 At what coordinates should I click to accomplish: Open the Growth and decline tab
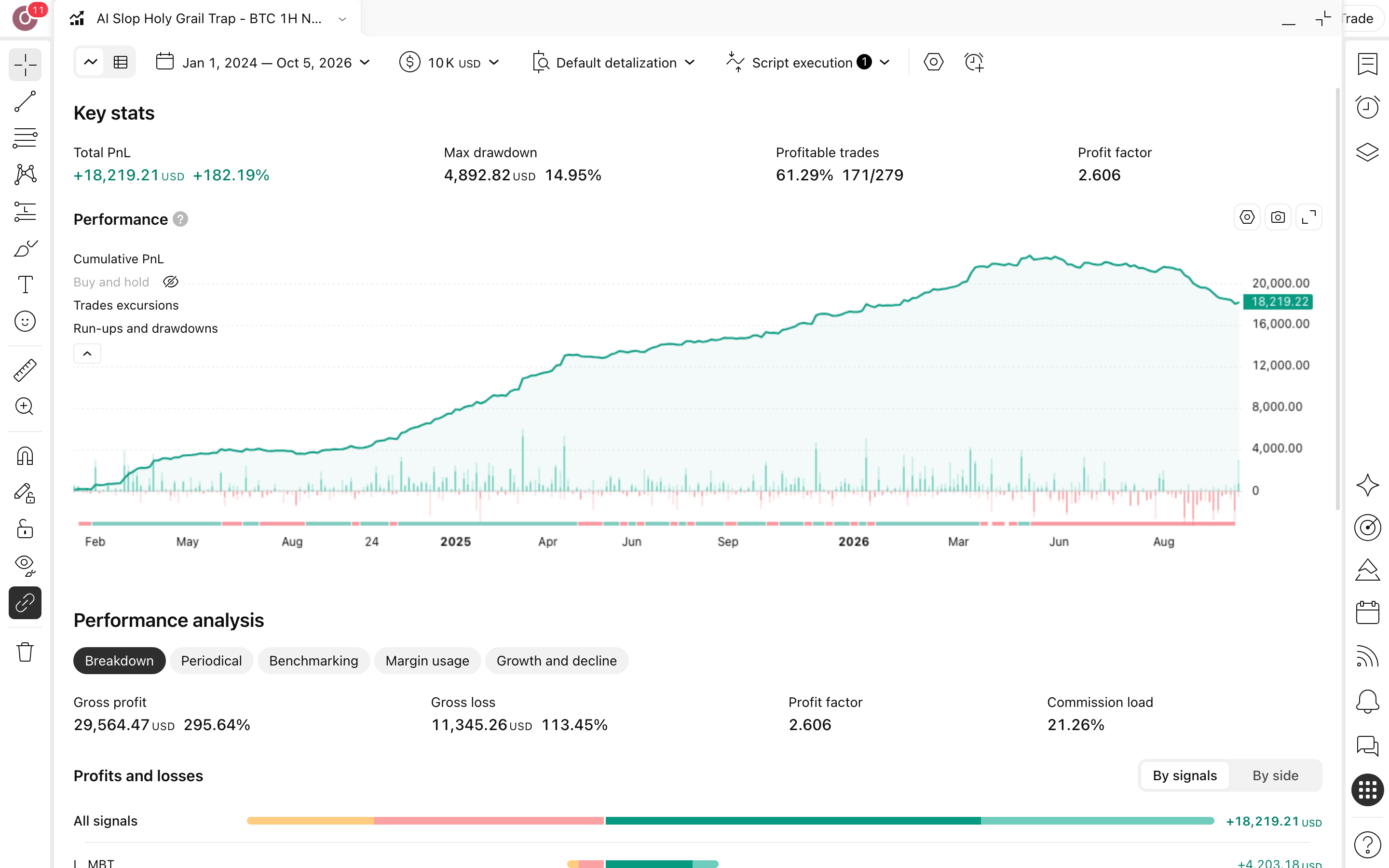(x=557, y=661)
